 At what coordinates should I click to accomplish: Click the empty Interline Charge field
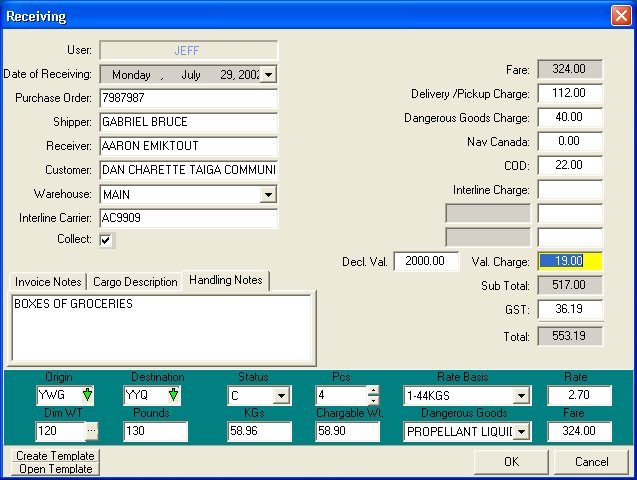[570, 189]
